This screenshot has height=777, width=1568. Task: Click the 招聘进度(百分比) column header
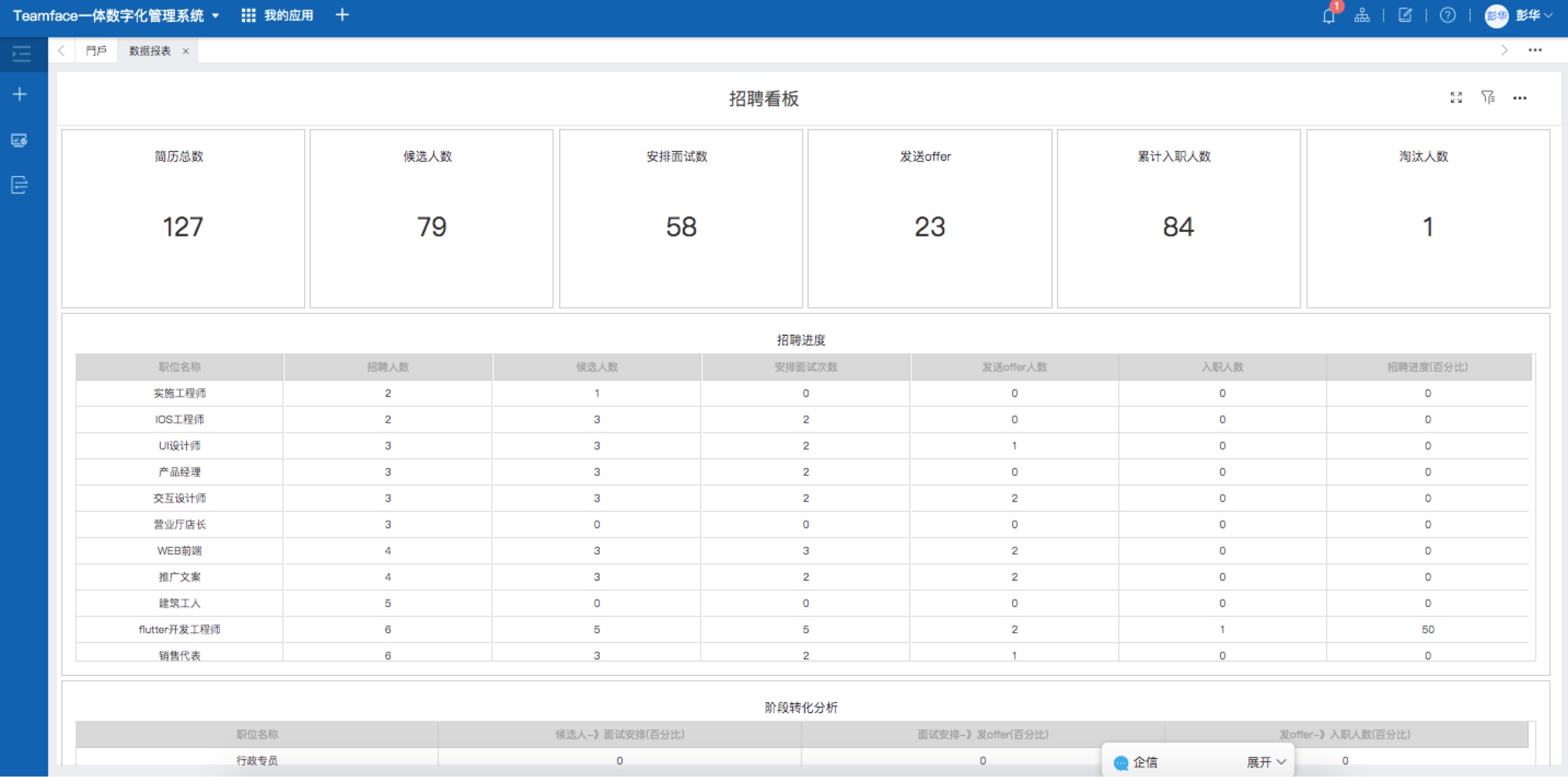pos(1428,367)
